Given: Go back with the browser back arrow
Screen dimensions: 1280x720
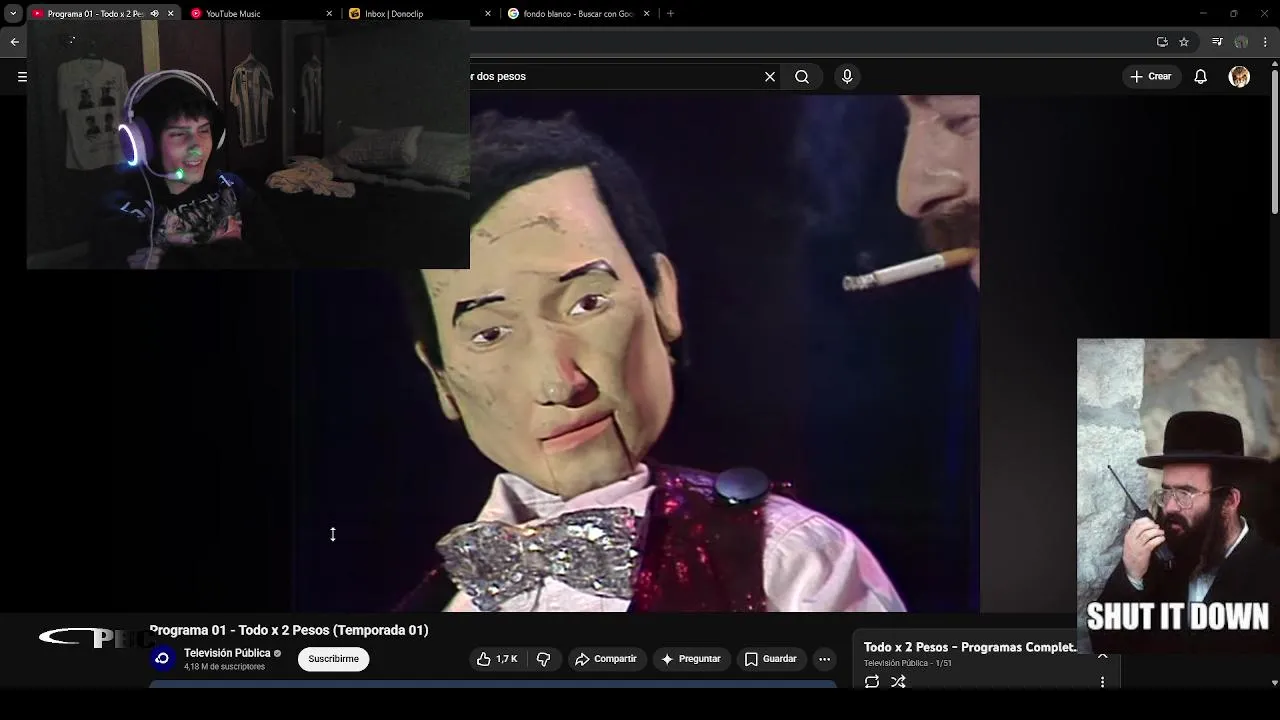Looking at the screenshot, I should click(14, 42).
